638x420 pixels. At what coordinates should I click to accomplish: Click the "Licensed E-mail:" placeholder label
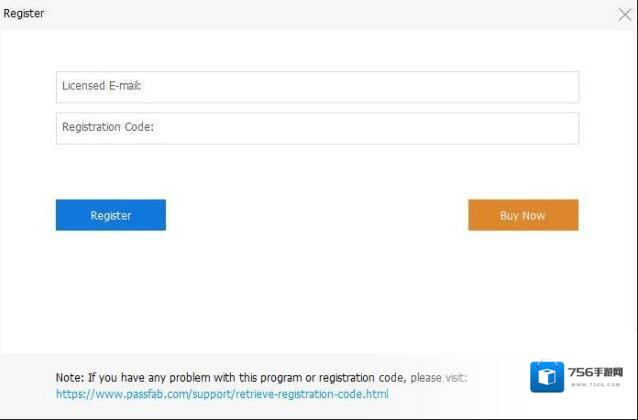click(101, 87)
